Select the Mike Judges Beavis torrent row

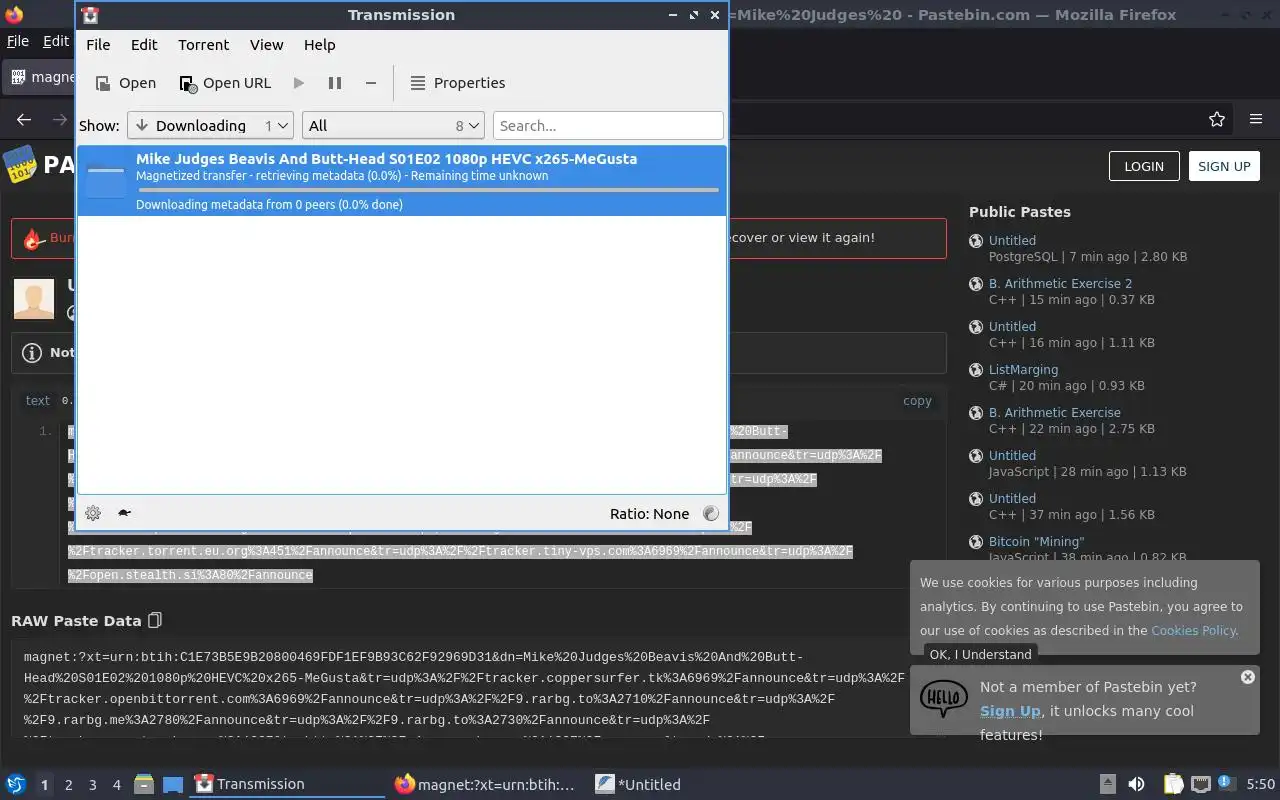coord(402,181)
